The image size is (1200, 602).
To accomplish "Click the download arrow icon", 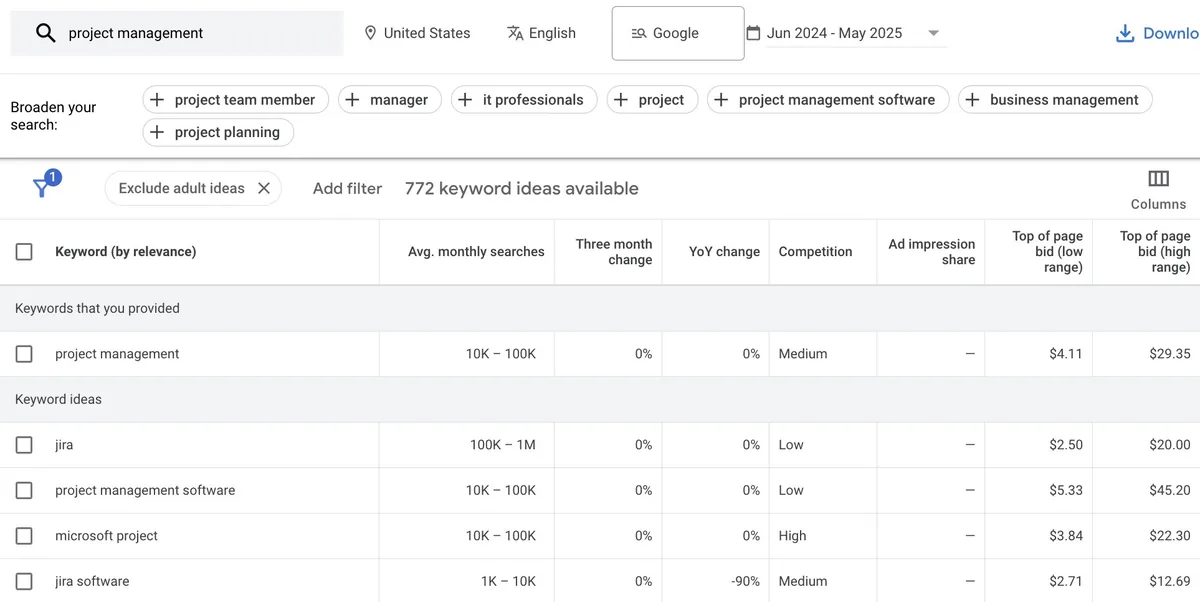I will [1125, 34].
